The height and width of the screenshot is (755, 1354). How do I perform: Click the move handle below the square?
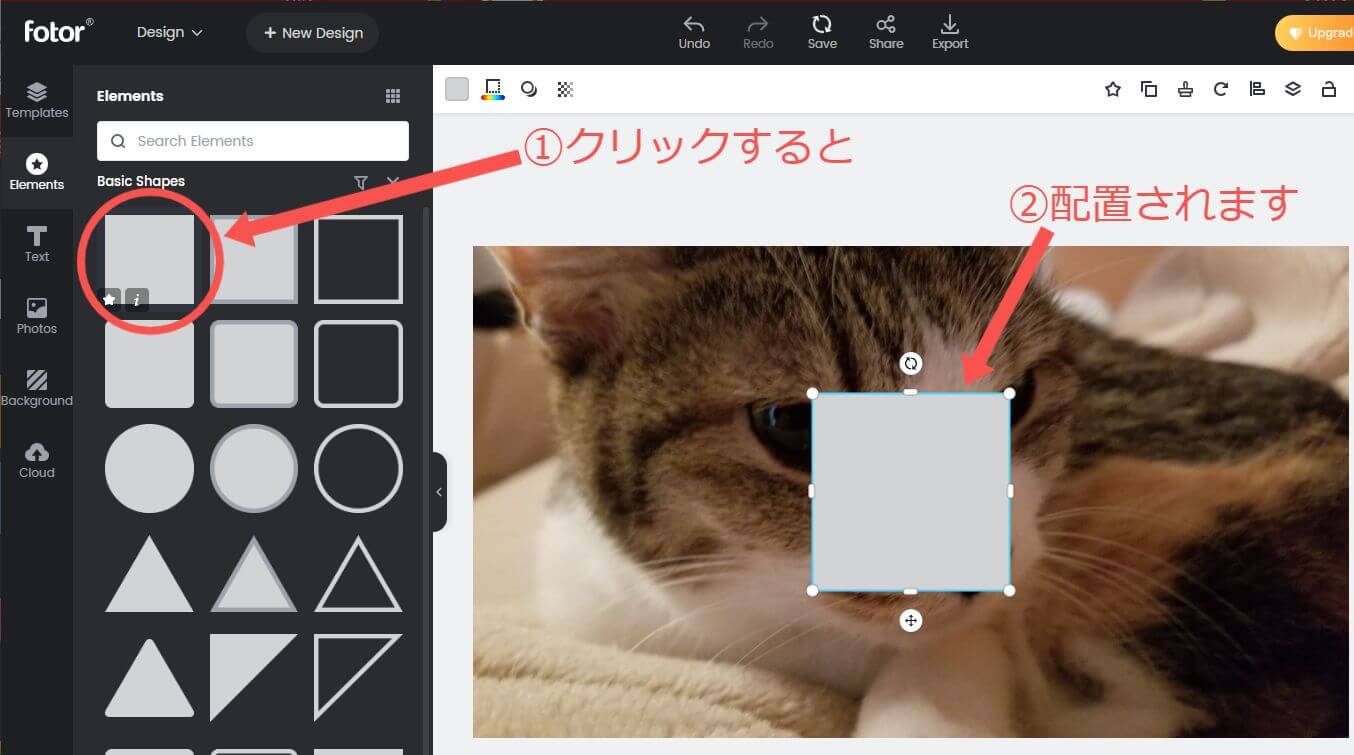click(x=910, y=621)
